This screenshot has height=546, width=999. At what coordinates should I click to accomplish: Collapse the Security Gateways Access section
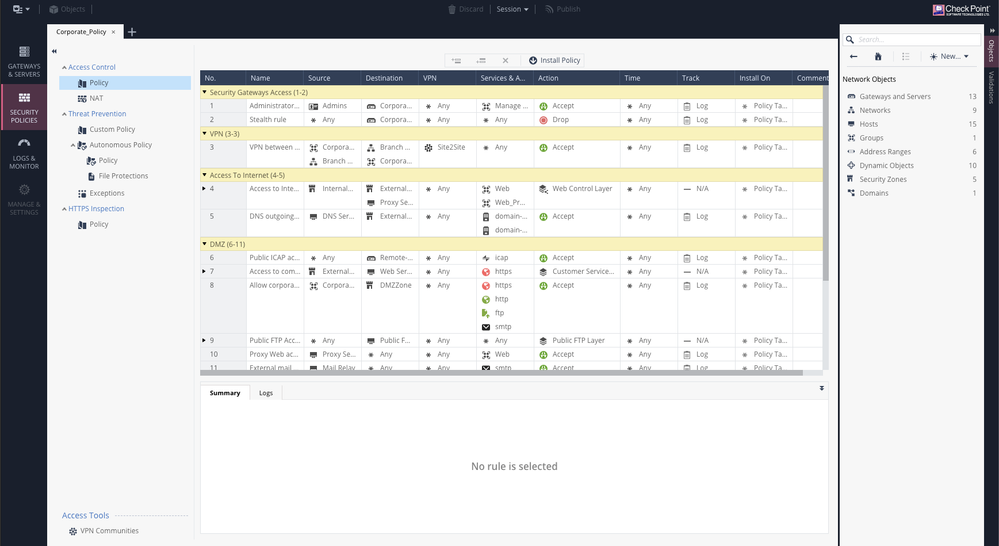click(x=205, y=92)
